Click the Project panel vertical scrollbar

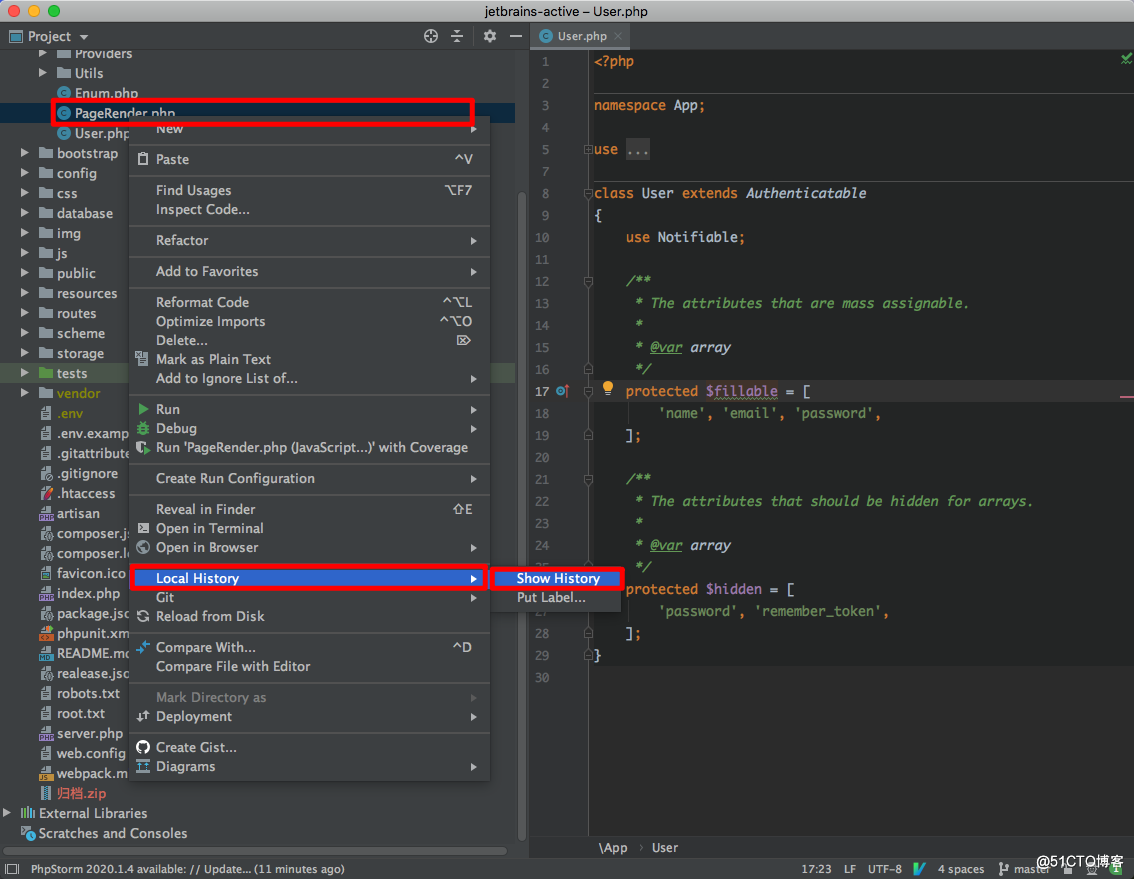(522, 515)
